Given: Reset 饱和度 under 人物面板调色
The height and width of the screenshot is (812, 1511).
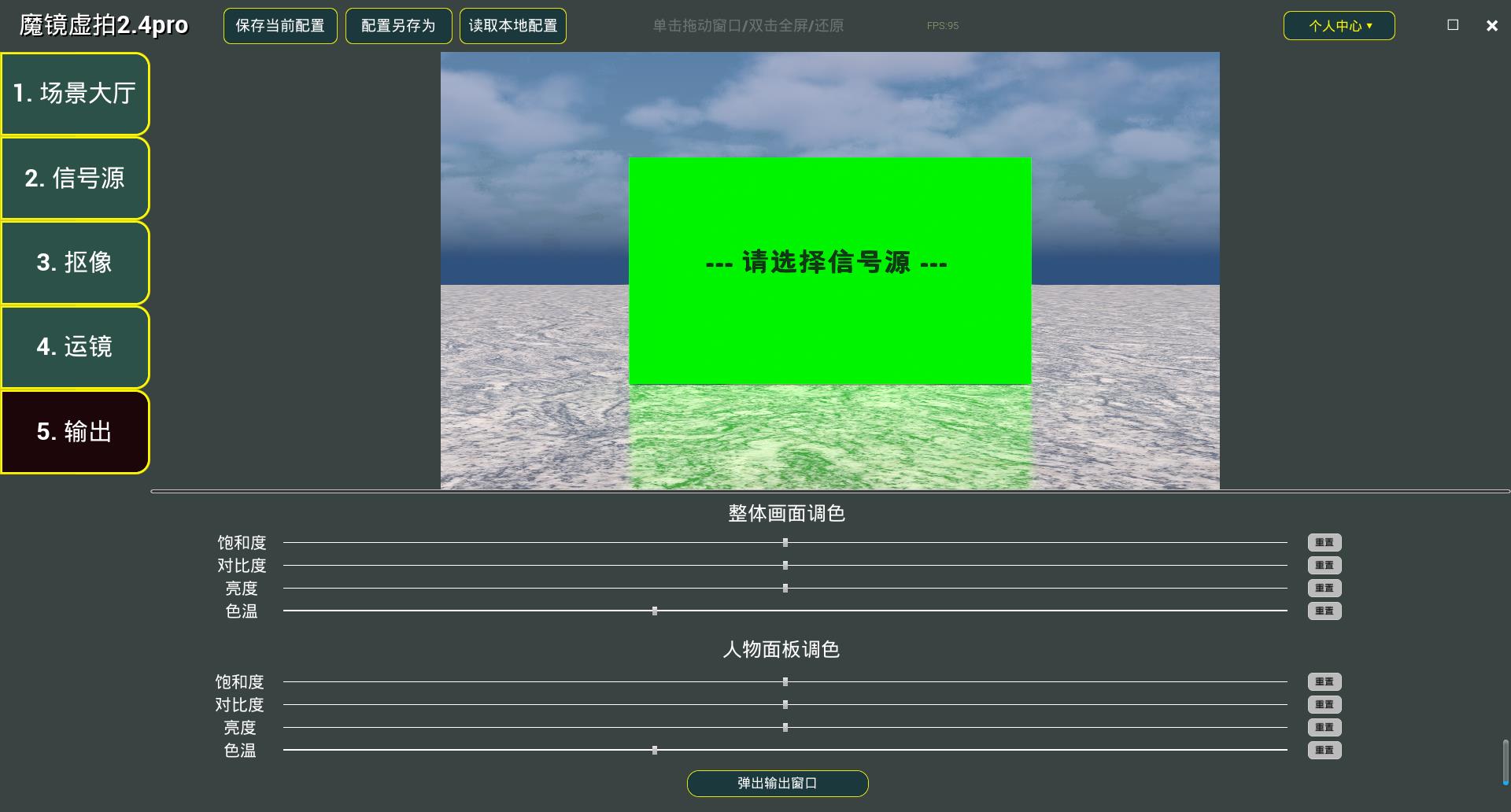Looking at the screenshot, I should (1324, 681).
